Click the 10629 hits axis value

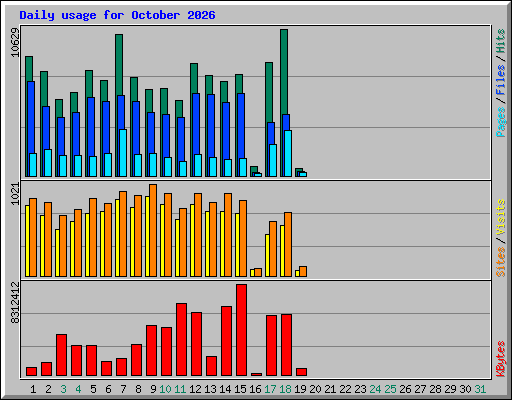coord(15,42)
